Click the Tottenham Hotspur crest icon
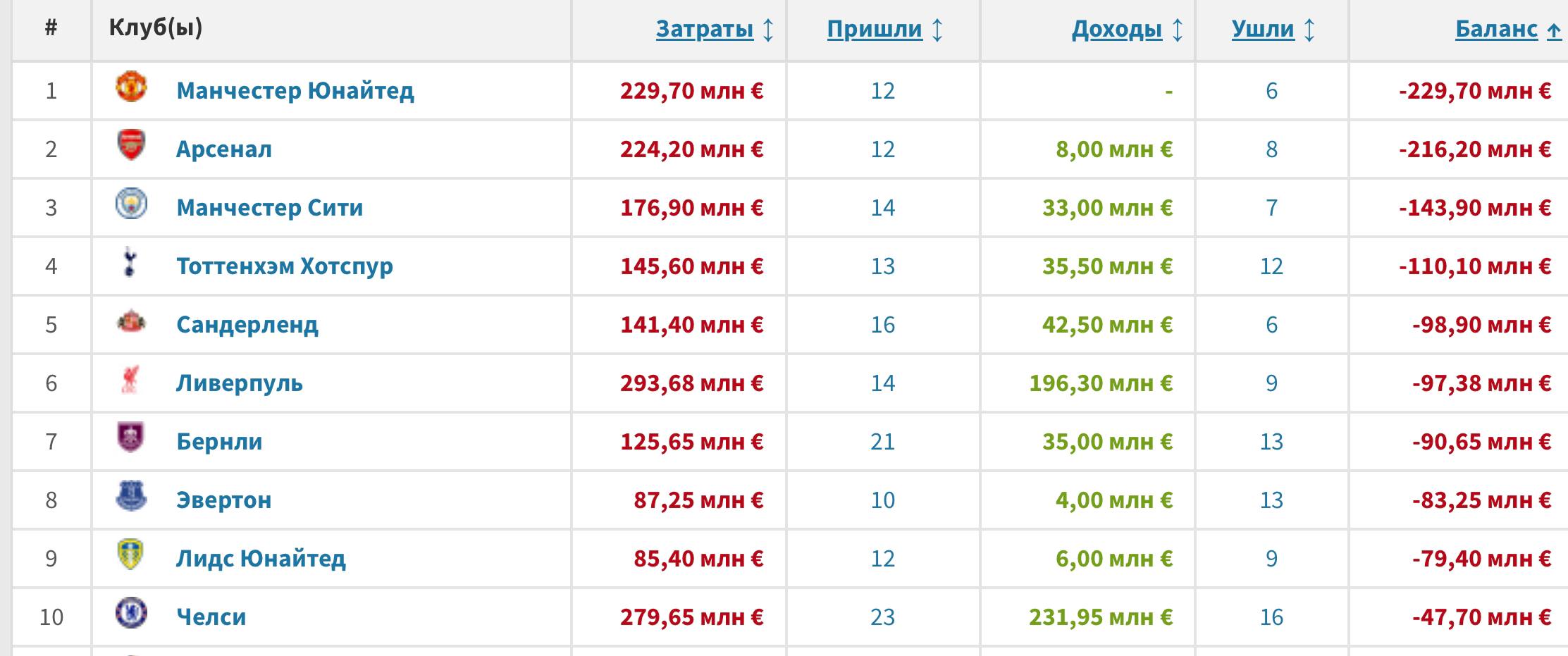The width and height of the screenshot is (1568, 656). (x=129, y=262)
